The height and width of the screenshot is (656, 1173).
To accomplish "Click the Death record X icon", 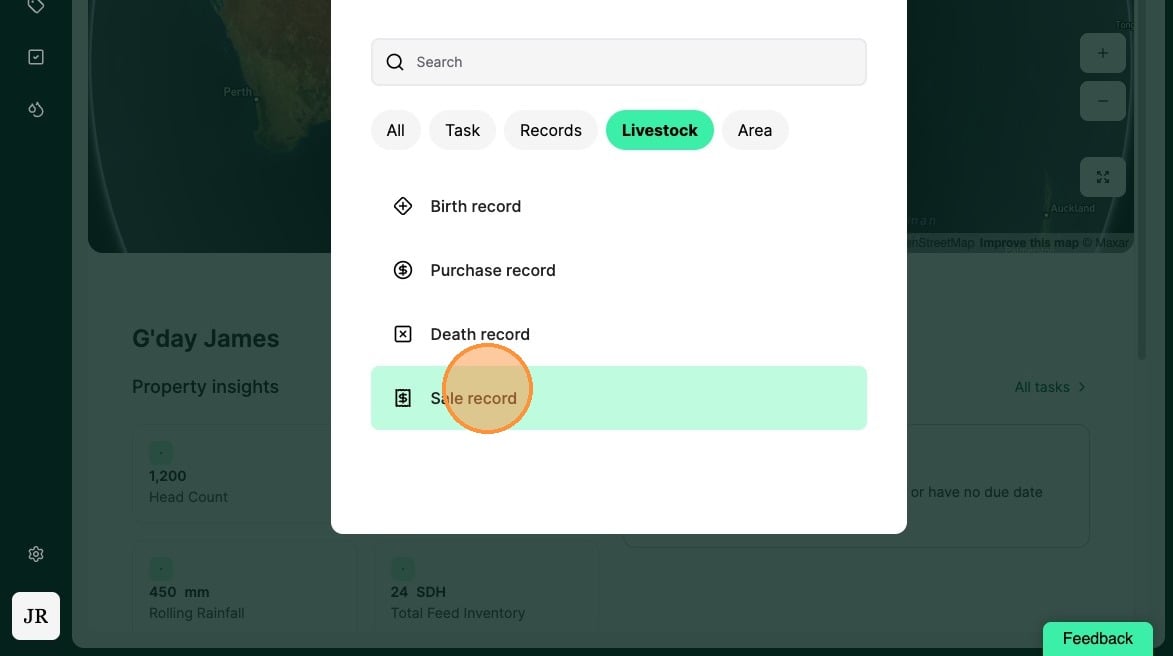I will 402,334.
